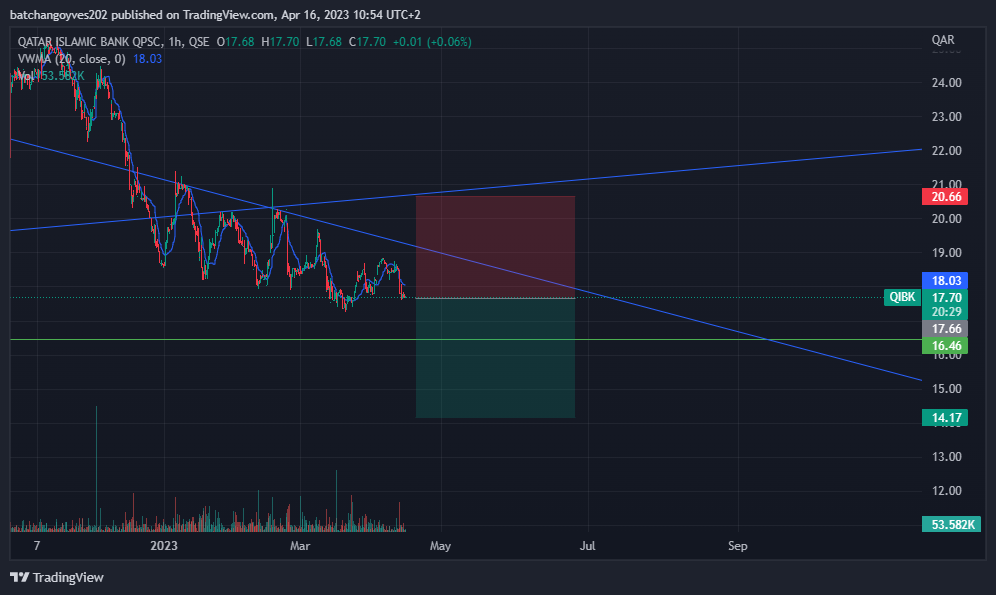Click the May label on time axis

point(440,546)
